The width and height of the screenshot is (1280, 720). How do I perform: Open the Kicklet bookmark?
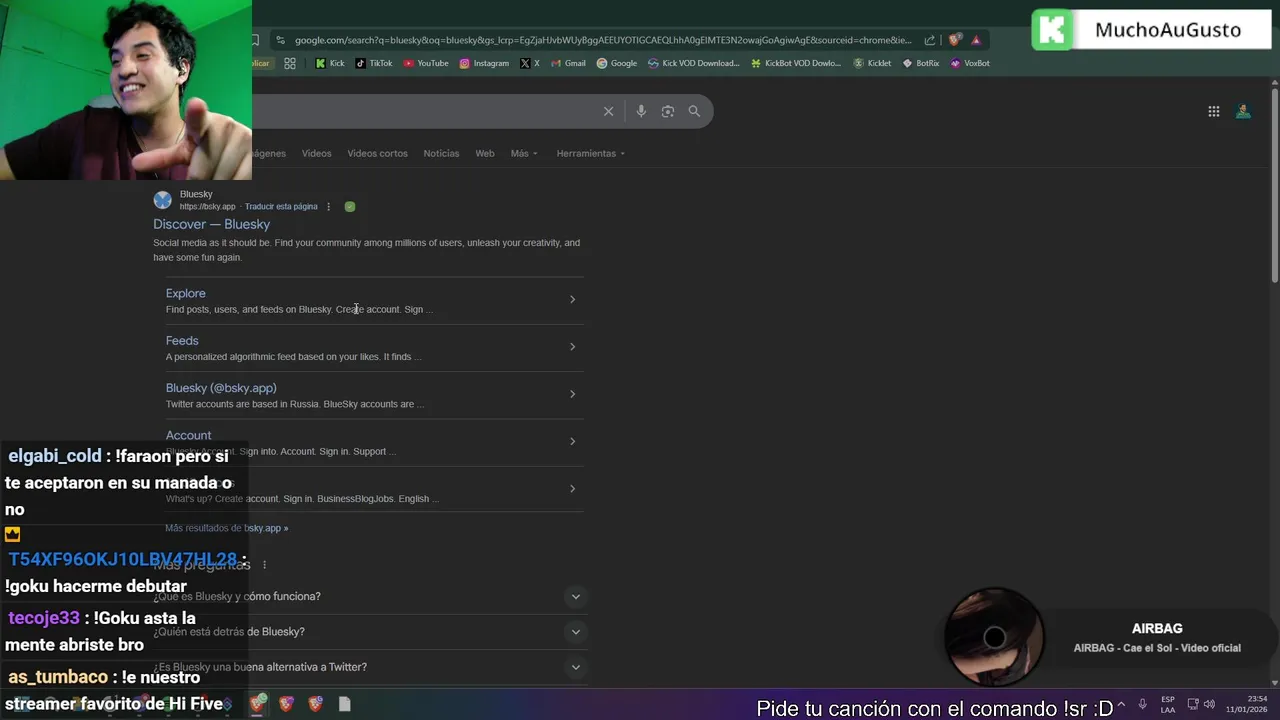(872, 63)
